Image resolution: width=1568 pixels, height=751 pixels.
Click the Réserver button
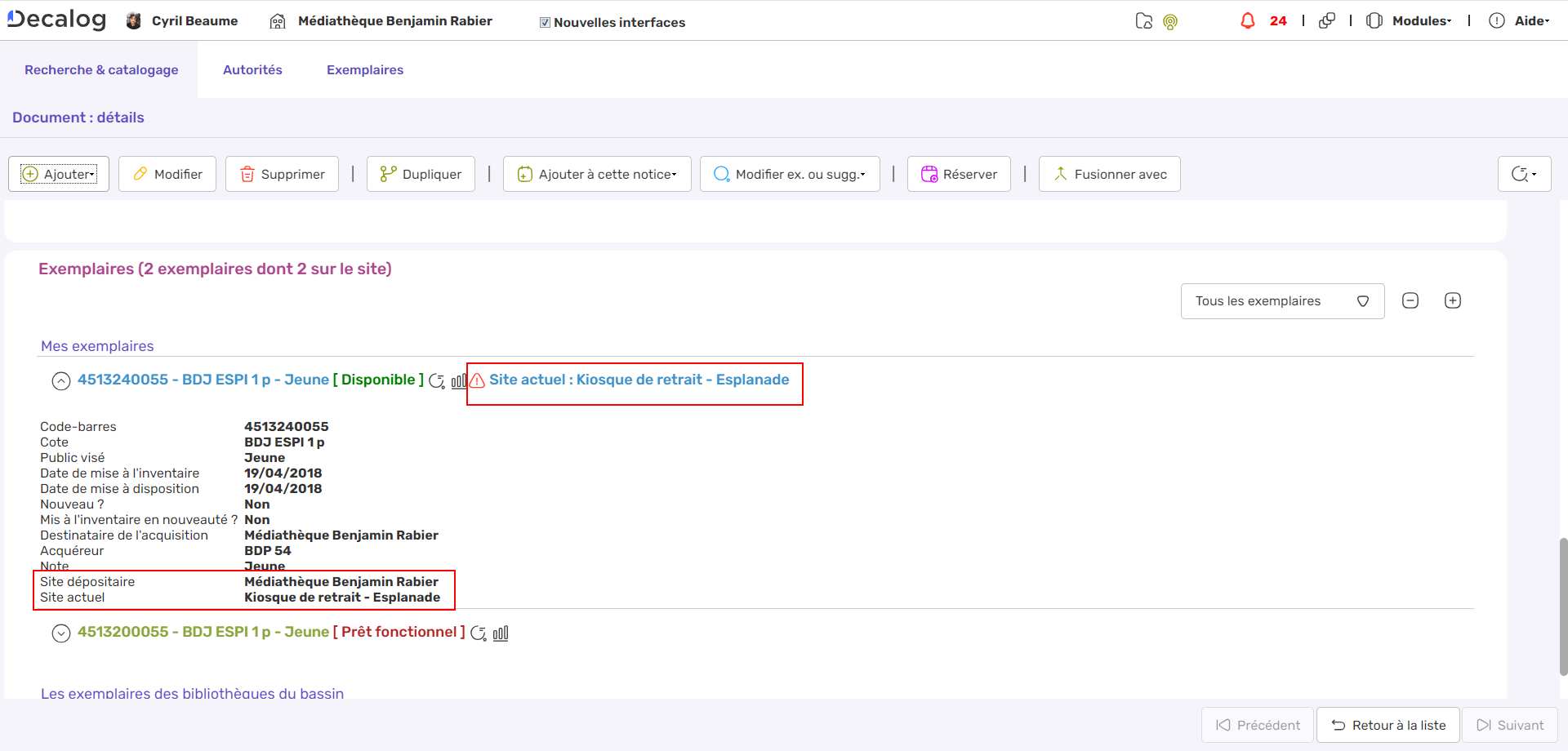pyautogui.click(x=959, y=175)
